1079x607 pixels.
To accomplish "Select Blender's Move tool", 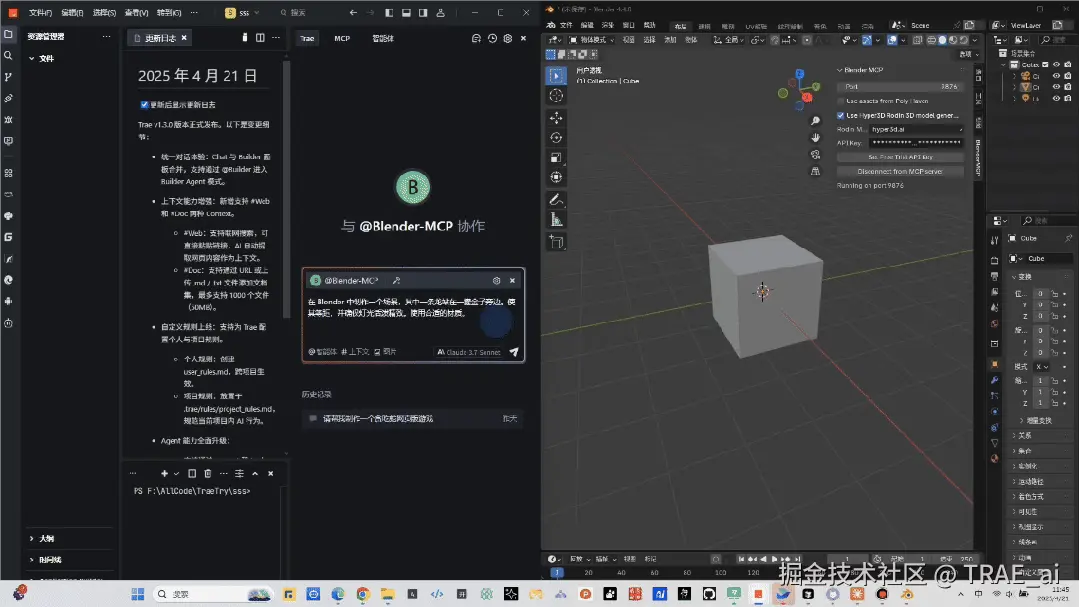I will click(x=556, y=118).
